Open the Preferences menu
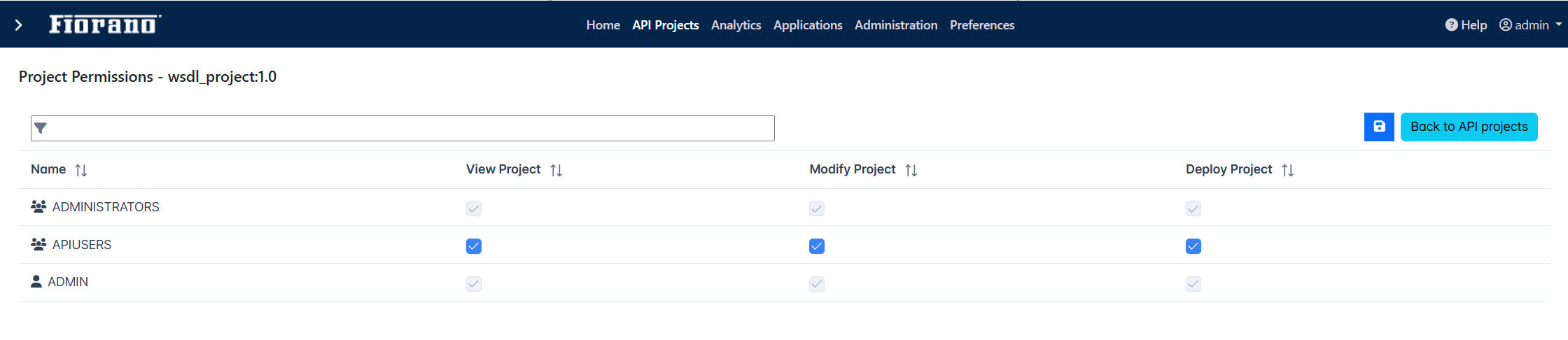1568x340 pixels. click(982, 25)
